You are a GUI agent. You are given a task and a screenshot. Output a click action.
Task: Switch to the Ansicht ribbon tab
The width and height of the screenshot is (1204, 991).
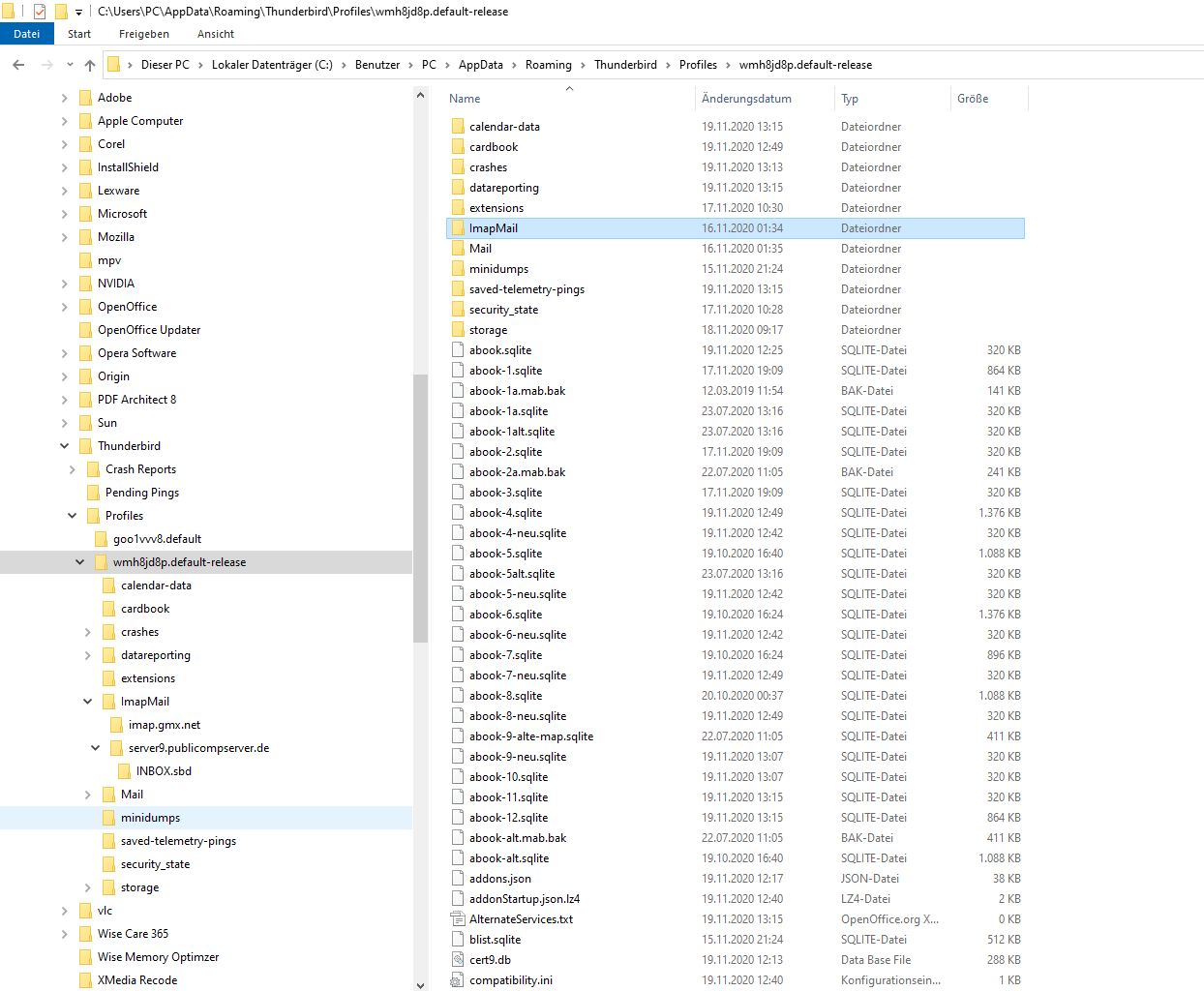coord(216,34)
